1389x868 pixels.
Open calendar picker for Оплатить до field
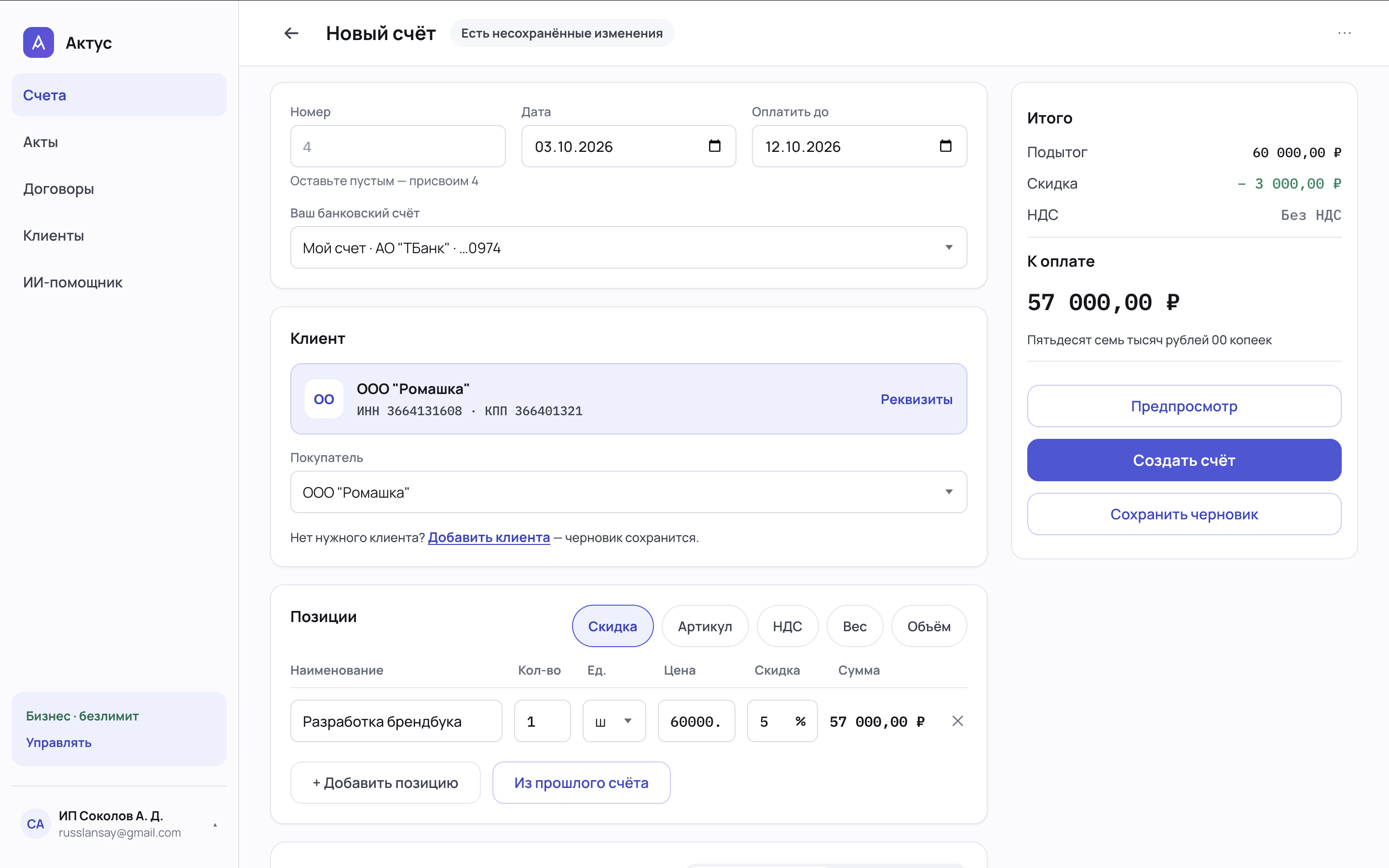click(945, 146)
